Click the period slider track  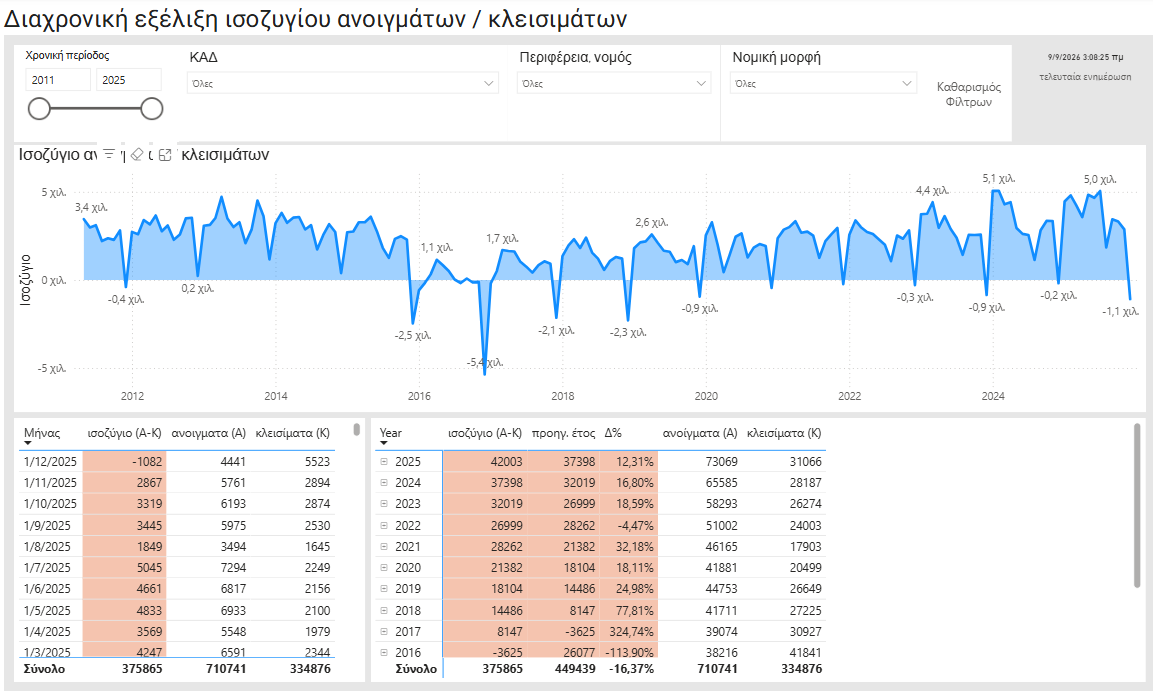click(95, 109)
